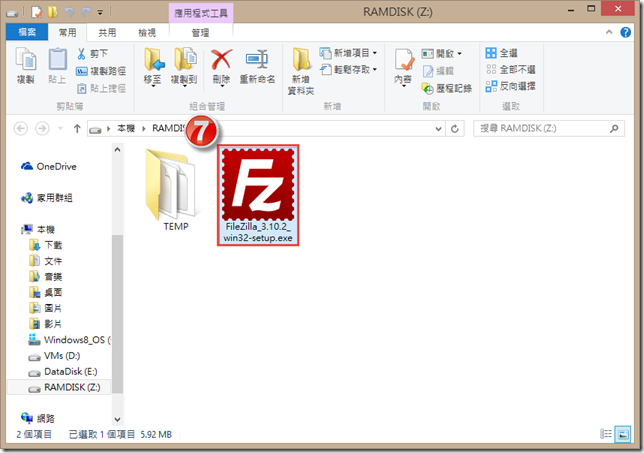Click the 複製 (Copy) ribbon icon
Screen dimensions: 644x453
25,66
